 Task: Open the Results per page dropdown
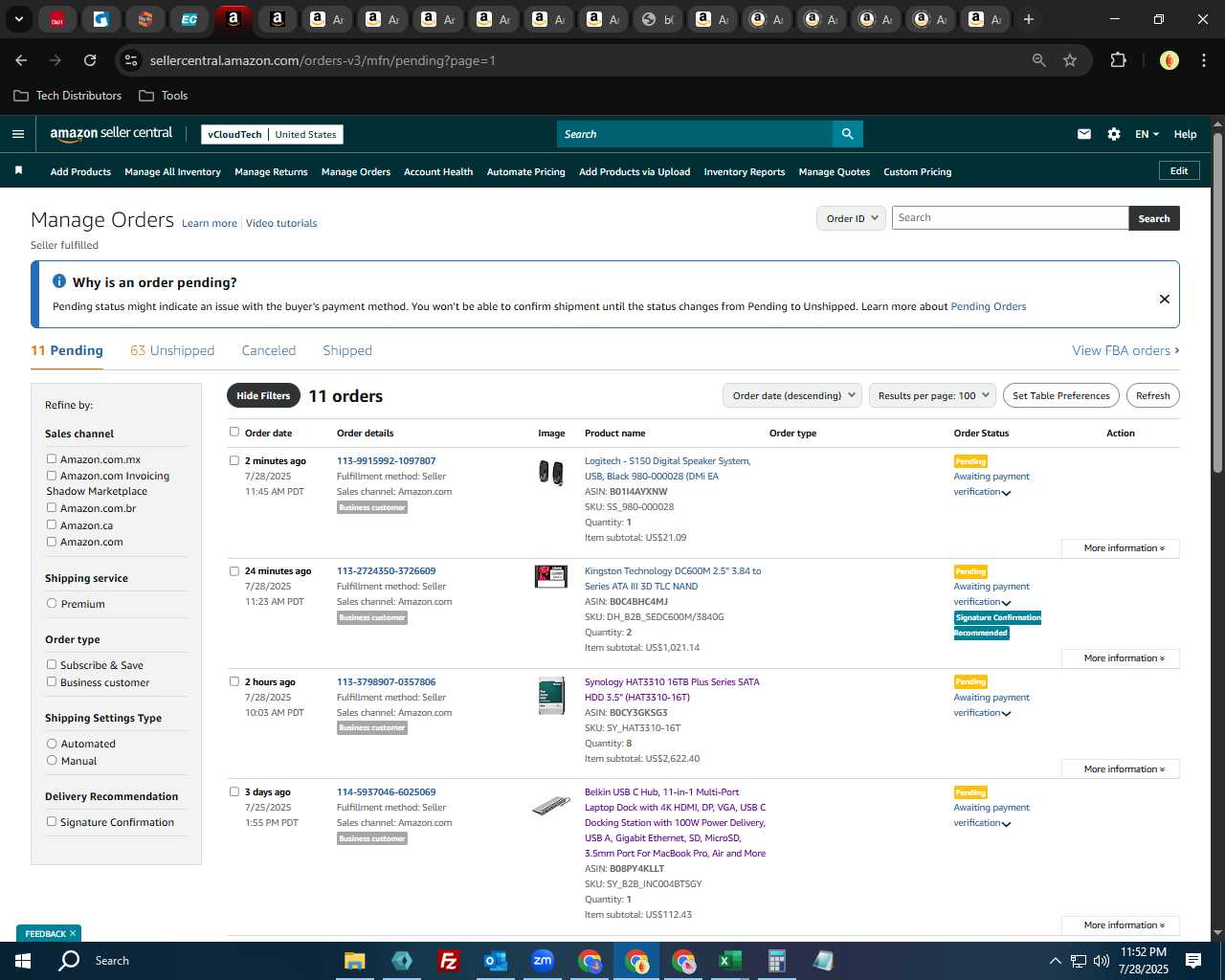coord(933,395)
